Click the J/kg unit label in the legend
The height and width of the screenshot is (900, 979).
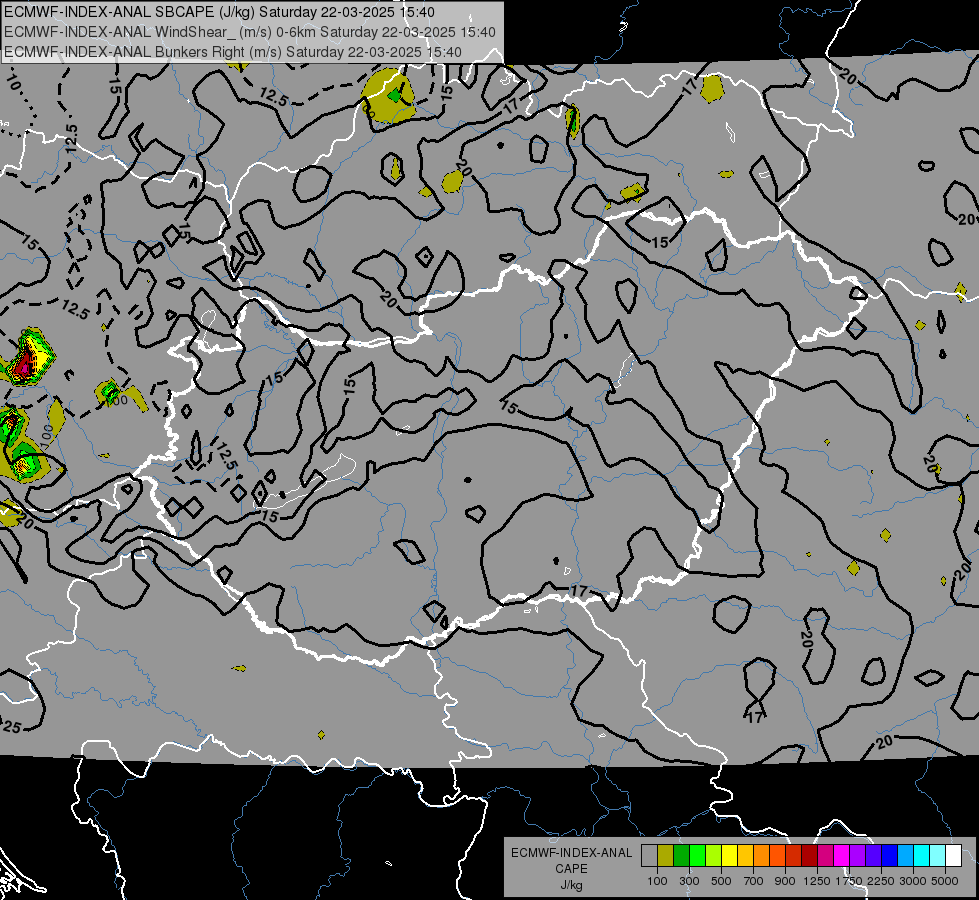coord(571,885)
